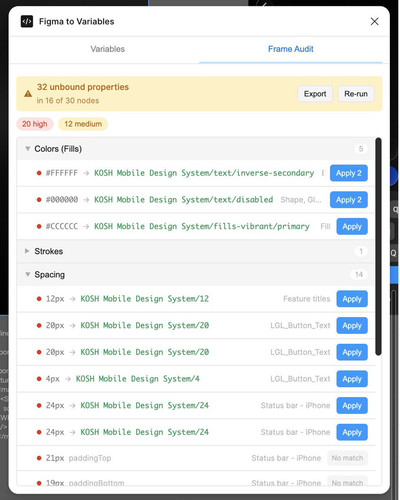Viewport: 400px width, 500px height.
Task: Click the Strokes count badge 1
Action: coord(361,251)
